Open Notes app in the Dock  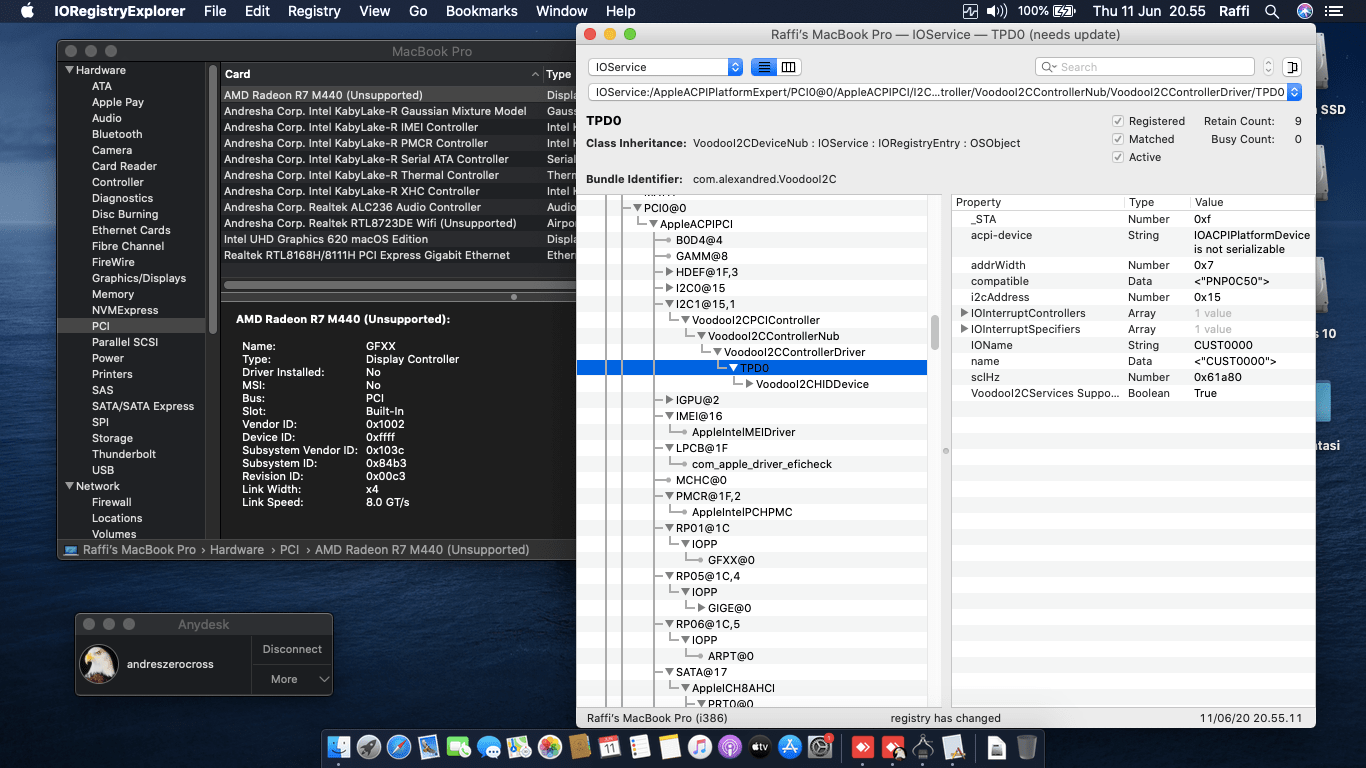click(x=670, y=746)
